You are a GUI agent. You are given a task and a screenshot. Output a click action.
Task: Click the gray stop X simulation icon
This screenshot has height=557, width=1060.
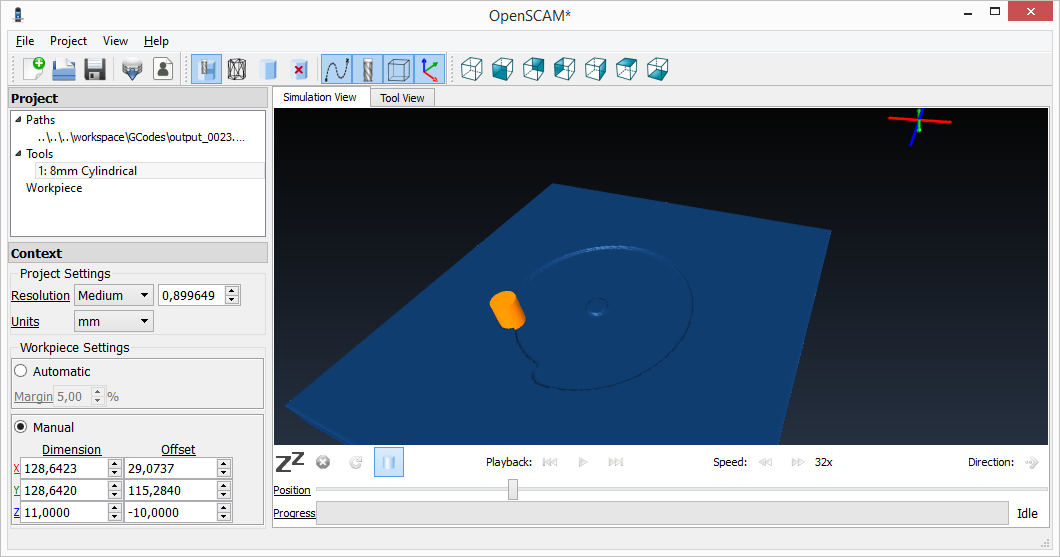coord(323,462)
